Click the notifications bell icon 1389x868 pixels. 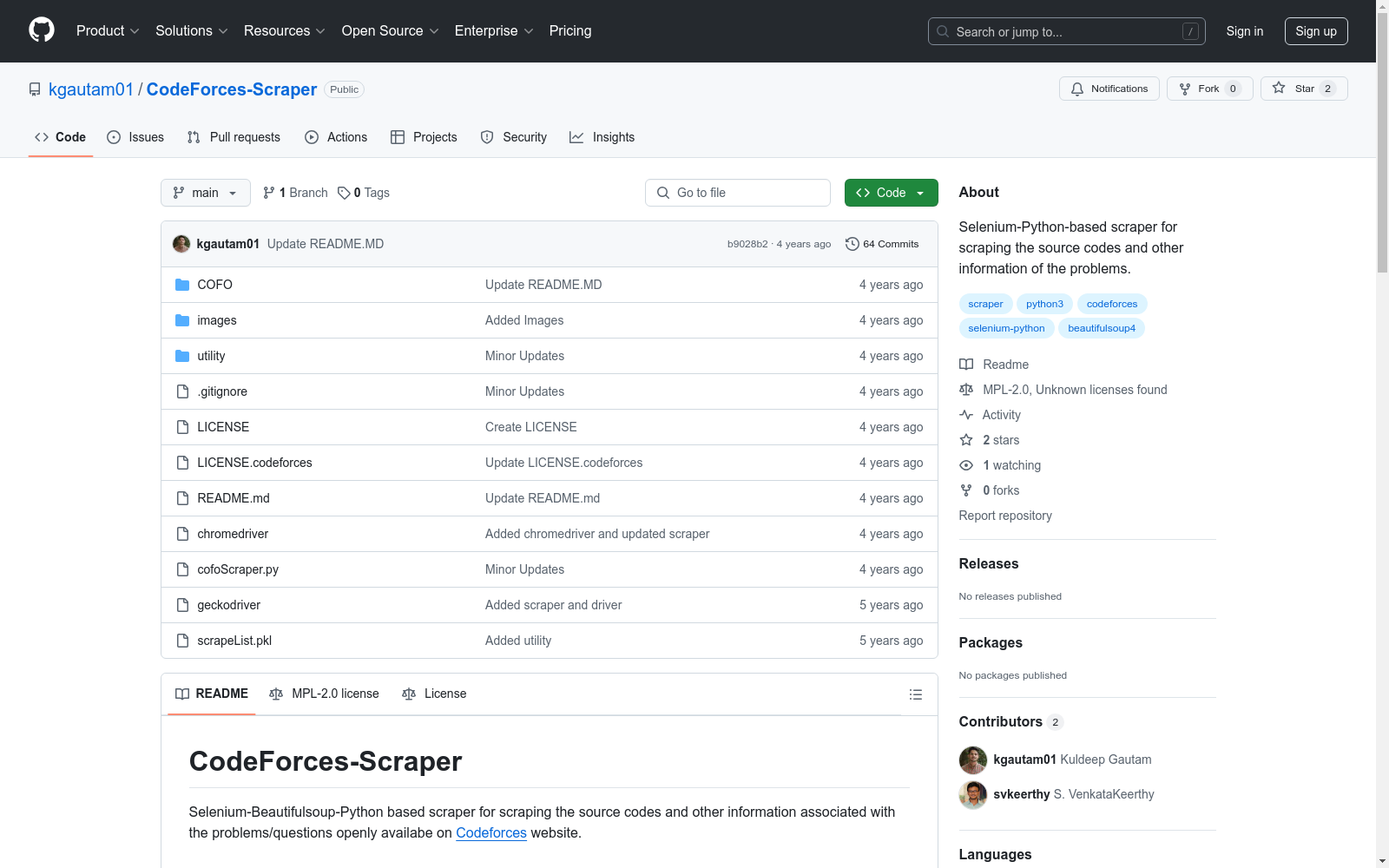[1077, 89]
